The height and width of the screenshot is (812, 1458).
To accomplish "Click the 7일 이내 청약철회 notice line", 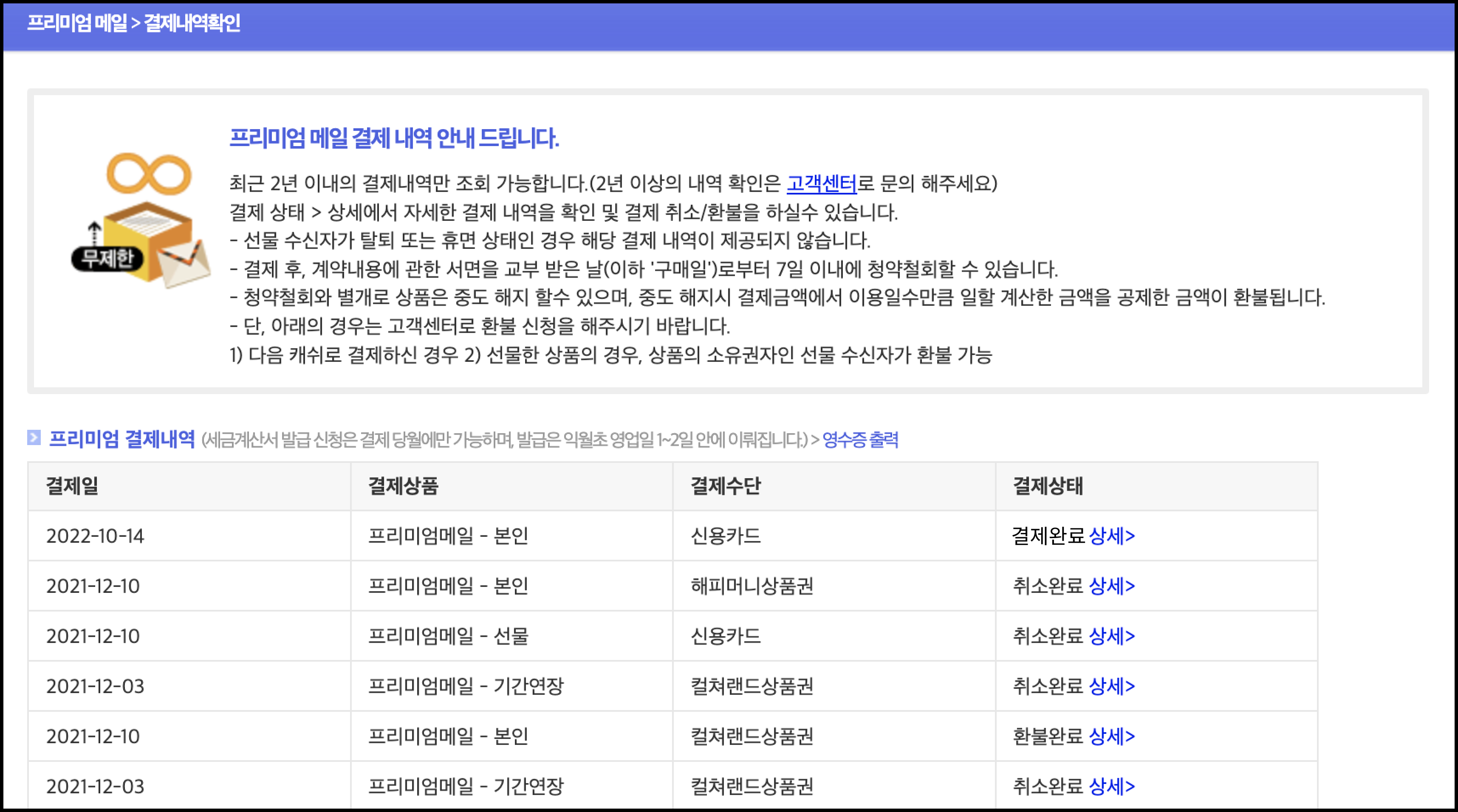I will pyautogui.click(x=644, y=269).
